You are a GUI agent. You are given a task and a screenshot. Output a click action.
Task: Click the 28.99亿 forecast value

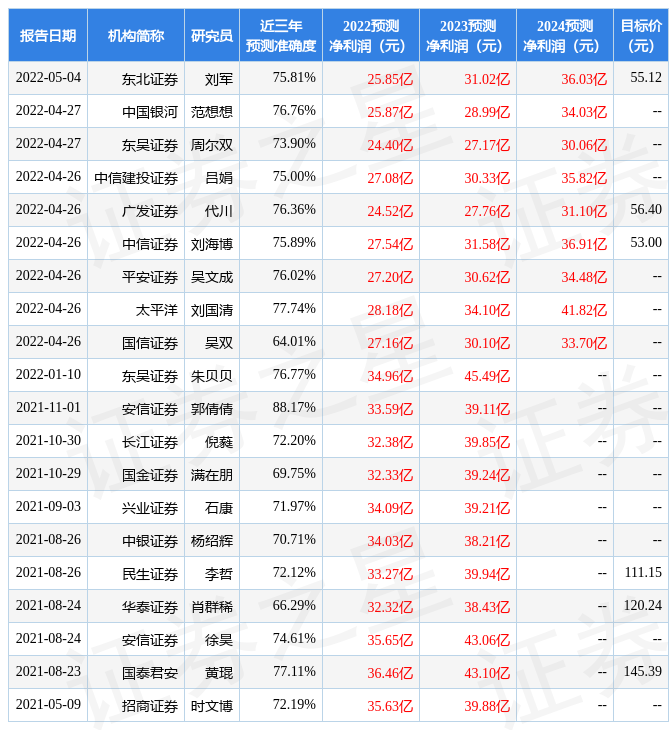[x=487, y=112]
